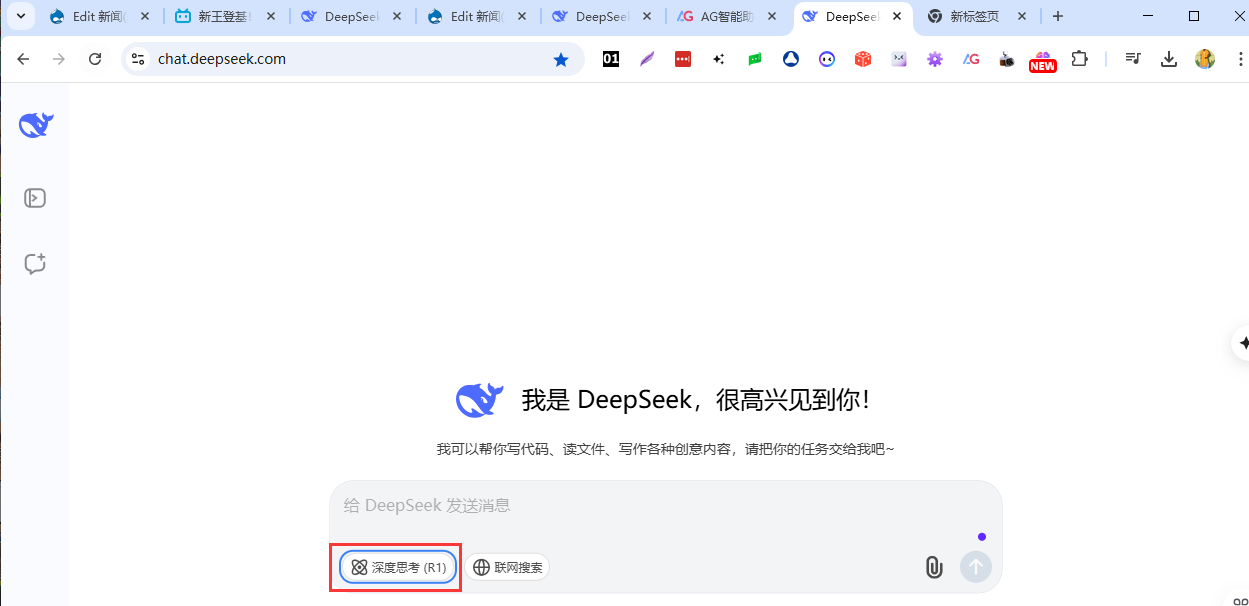Focus the 给 DeepSeek 发送消息 message box
Viewport: 1249px width, 606px height.
pos(665,506)
